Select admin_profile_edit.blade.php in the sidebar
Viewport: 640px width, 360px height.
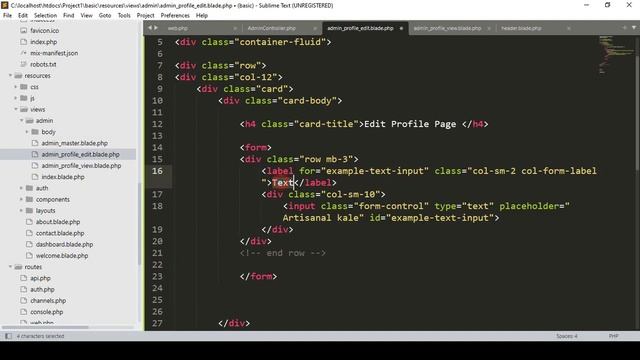coord(80,154)
